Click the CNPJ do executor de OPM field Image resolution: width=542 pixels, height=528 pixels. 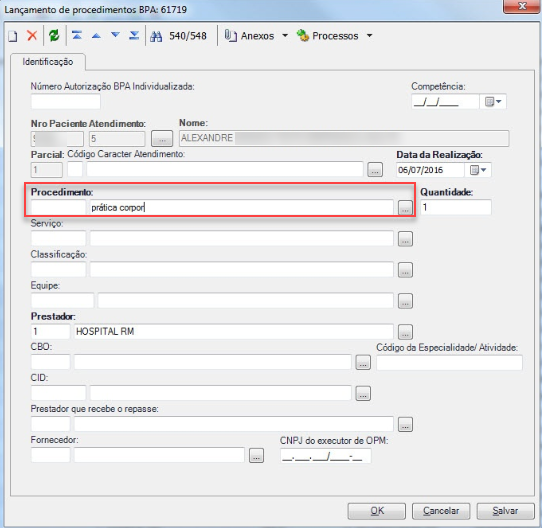point(326,456)
